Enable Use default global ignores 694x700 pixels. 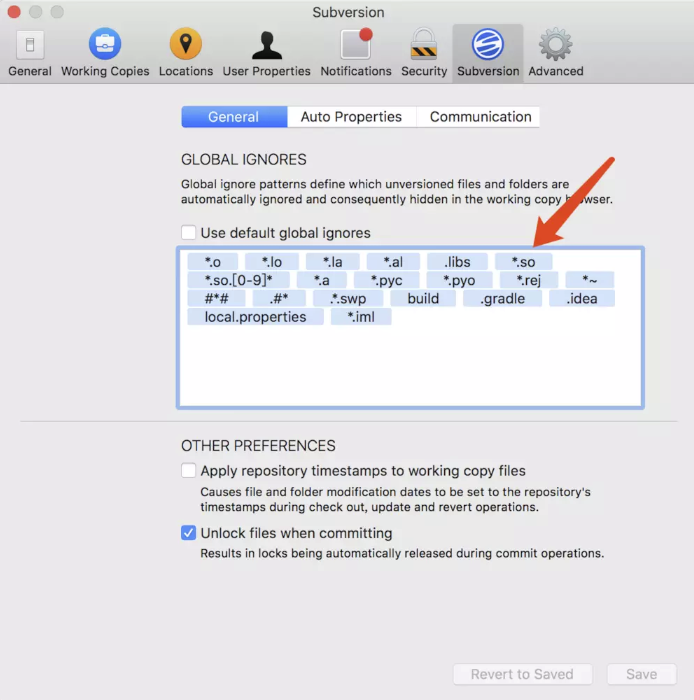(x=188, y=233)
